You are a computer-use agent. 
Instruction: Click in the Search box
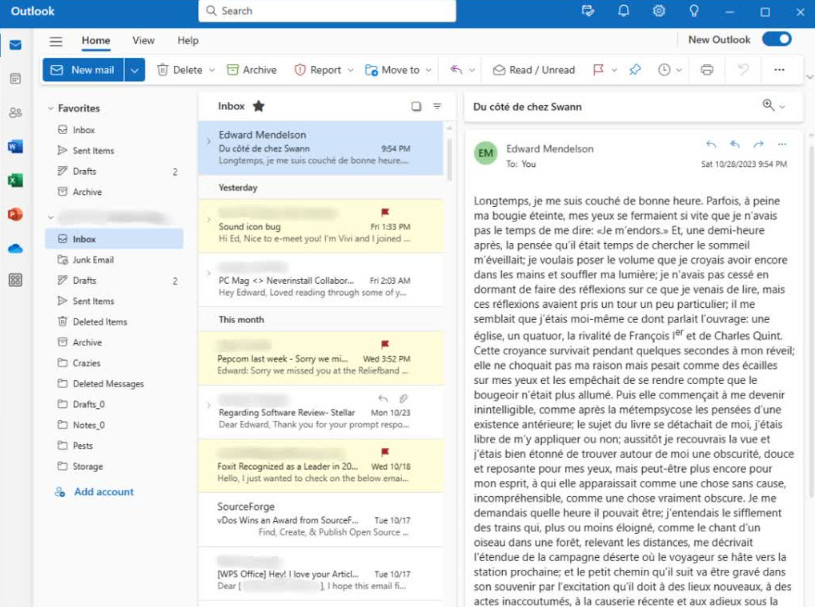point(327,11)
